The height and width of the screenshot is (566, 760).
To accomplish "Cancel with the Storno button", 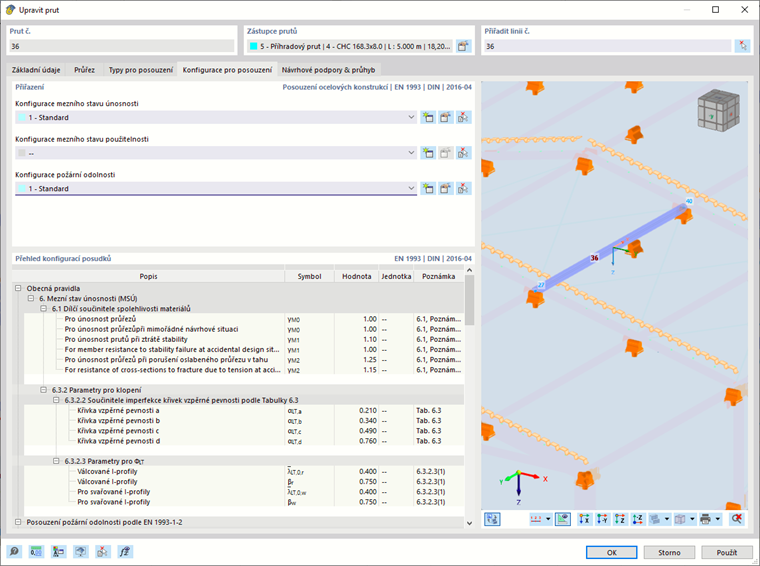I will 669,552.
